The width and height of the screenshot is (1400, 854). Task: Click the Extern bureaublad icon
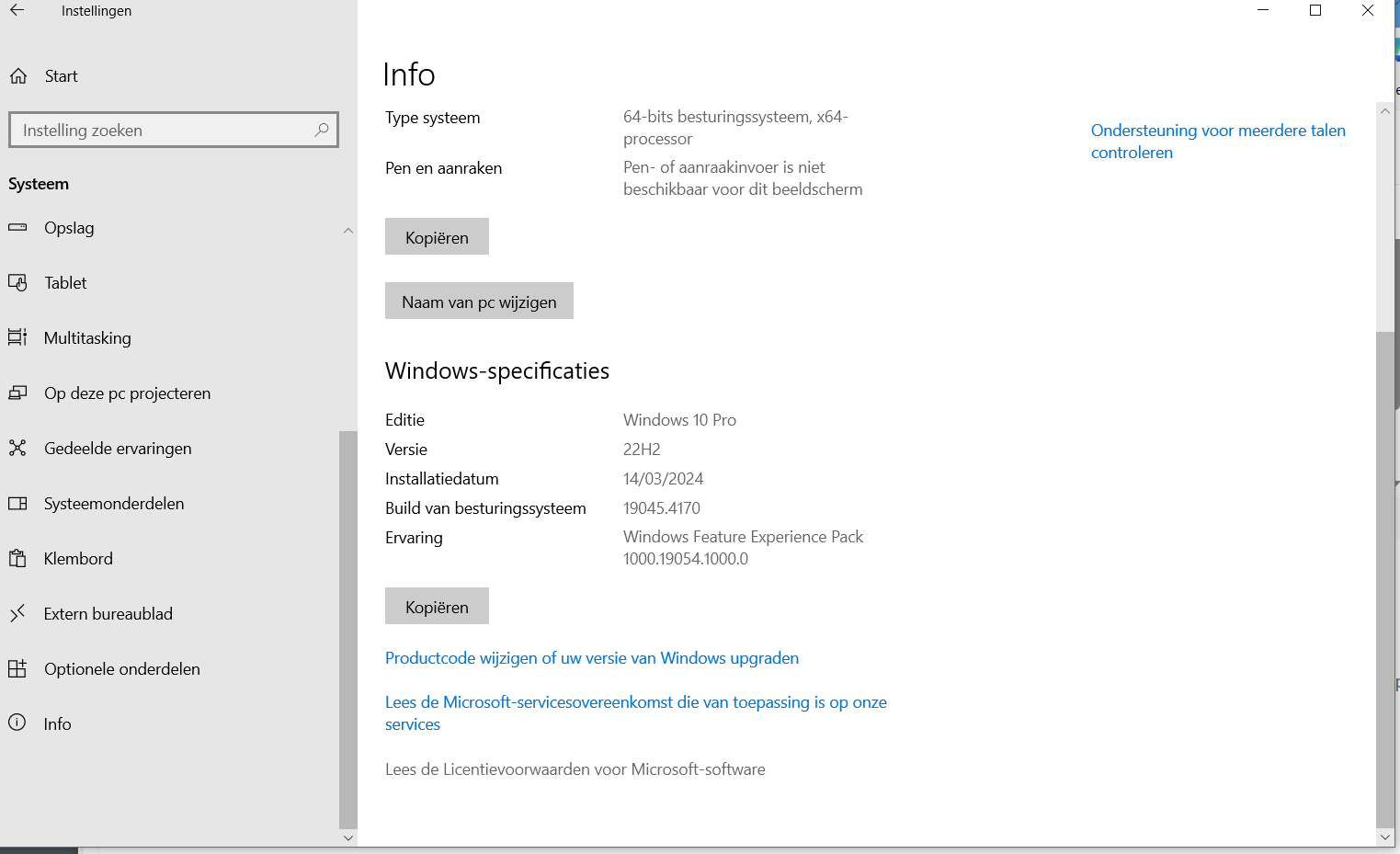click(17, 614)
